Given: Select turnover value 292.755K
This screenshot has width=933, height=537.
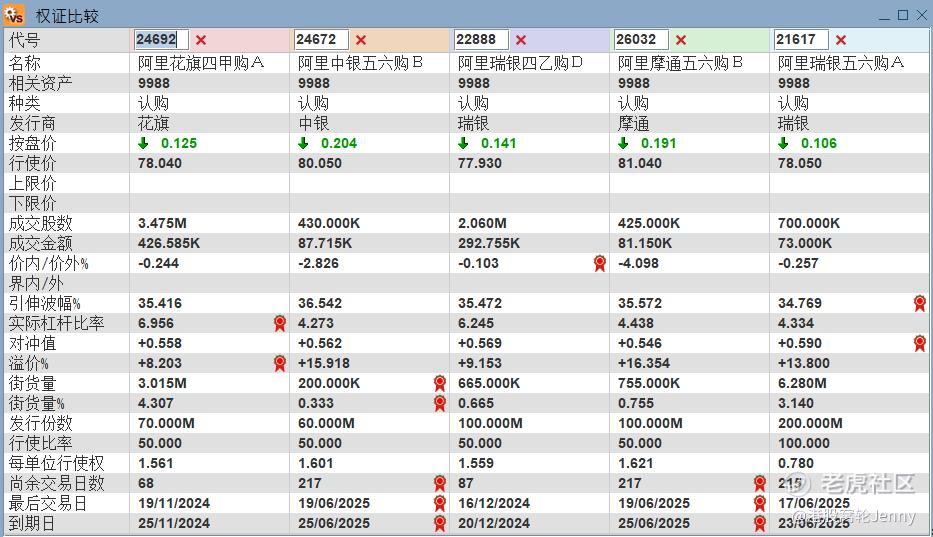Looking at the screenshot, I should 489,243.
